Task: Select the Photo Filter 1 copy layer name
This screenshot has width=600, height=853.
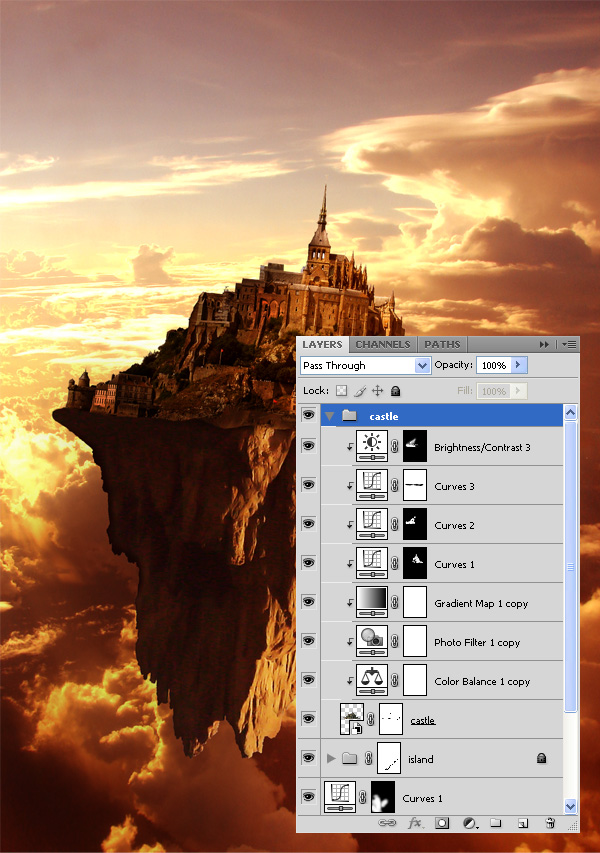Action: 477,642
